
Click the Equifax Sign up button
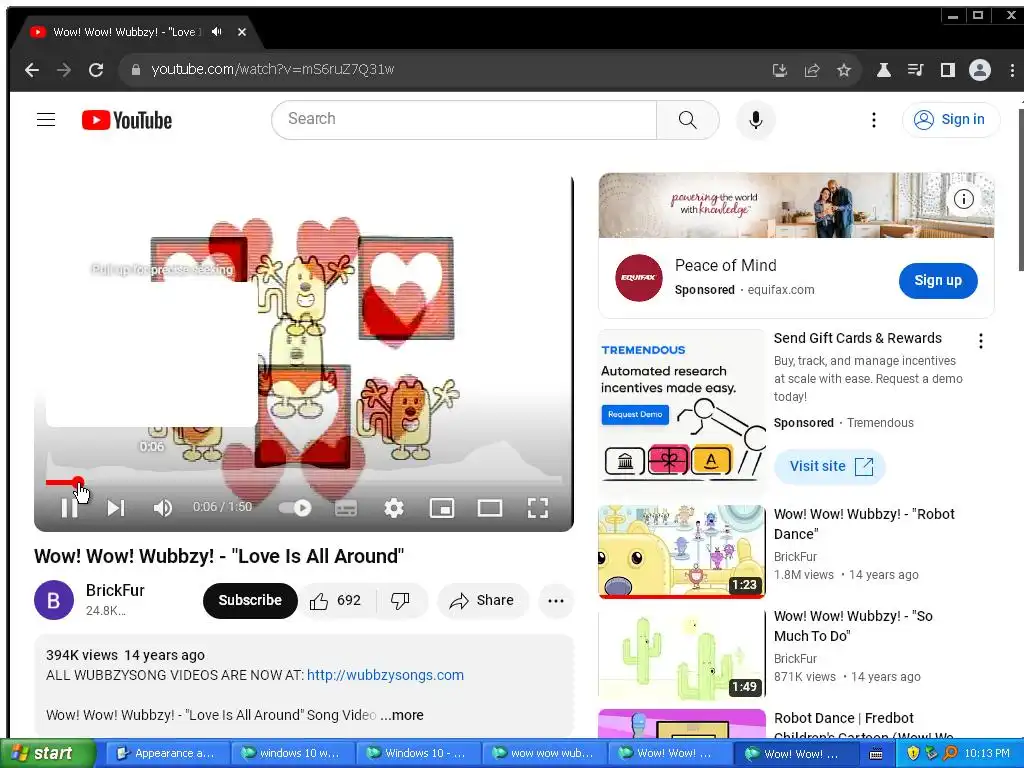point(938,281)
